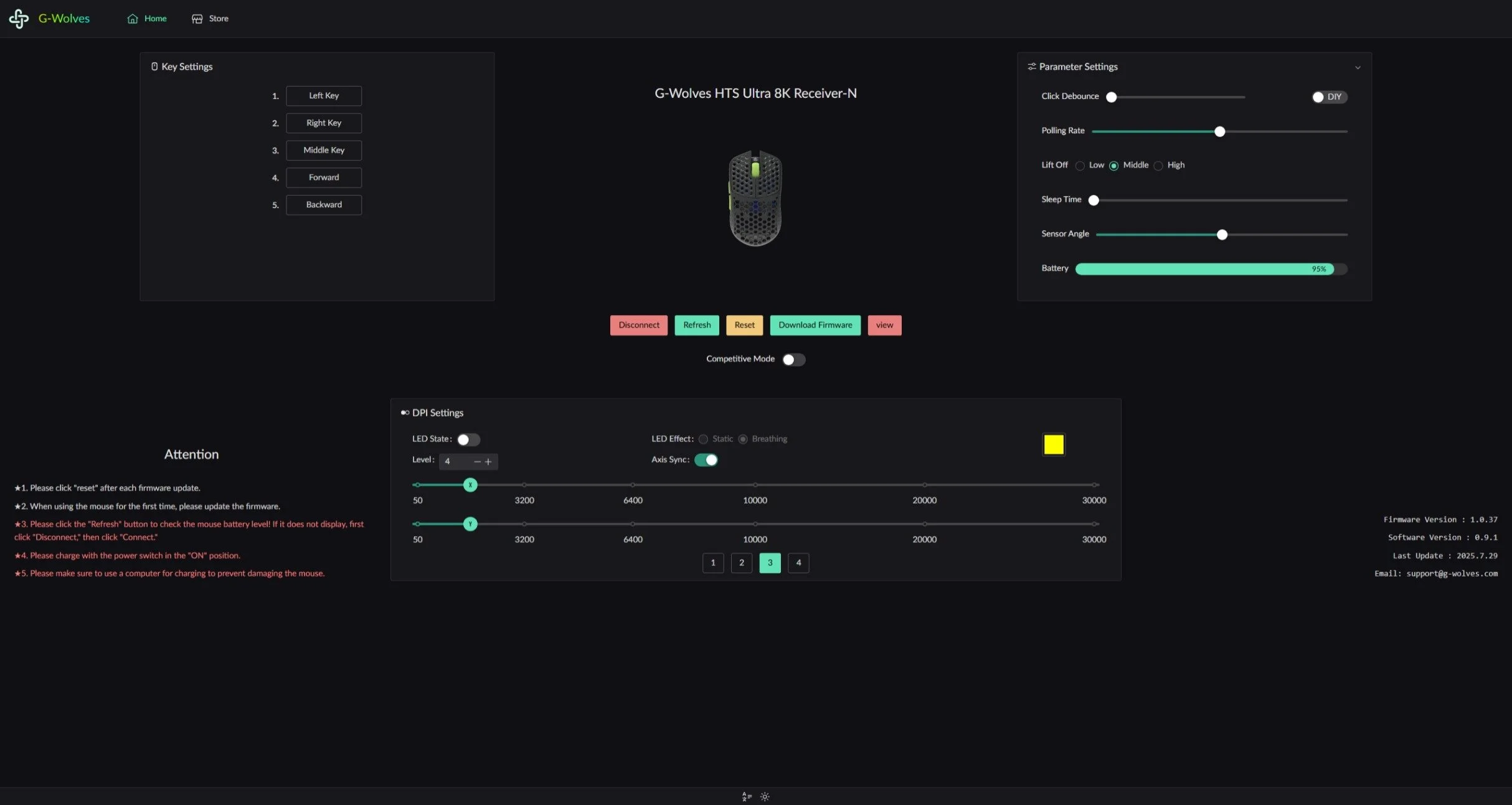Viewport: 1512px width, 805px height.
Task: Click the language switch icon in bottom bar
Action: 747,796
